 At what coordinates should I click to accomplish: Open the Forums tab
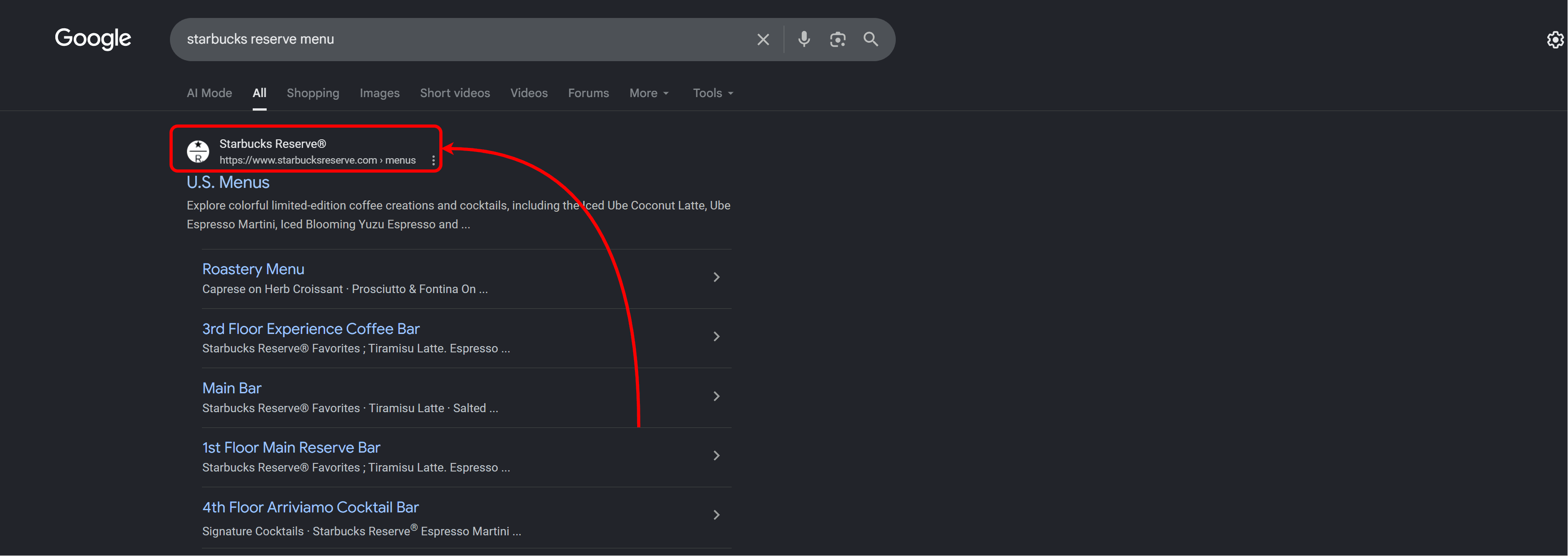coord(588,93)
